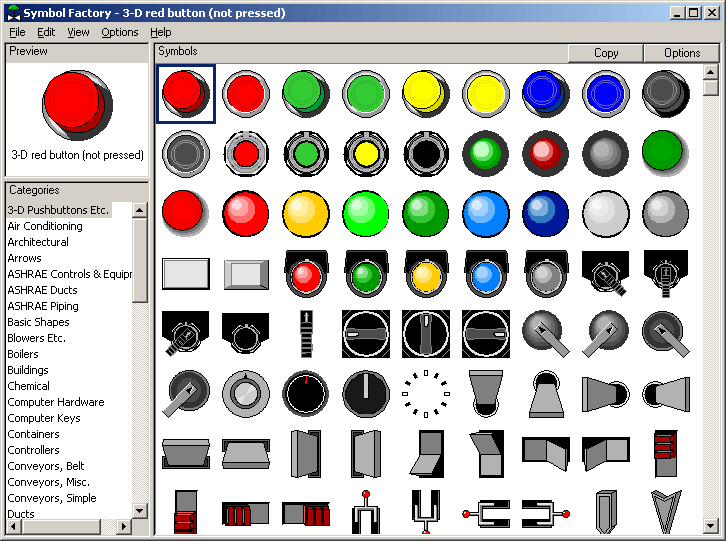Pick the flat blue pushbutton with silver ring
The width and height of the screenshot is (726, 541).
pos(606,94)
